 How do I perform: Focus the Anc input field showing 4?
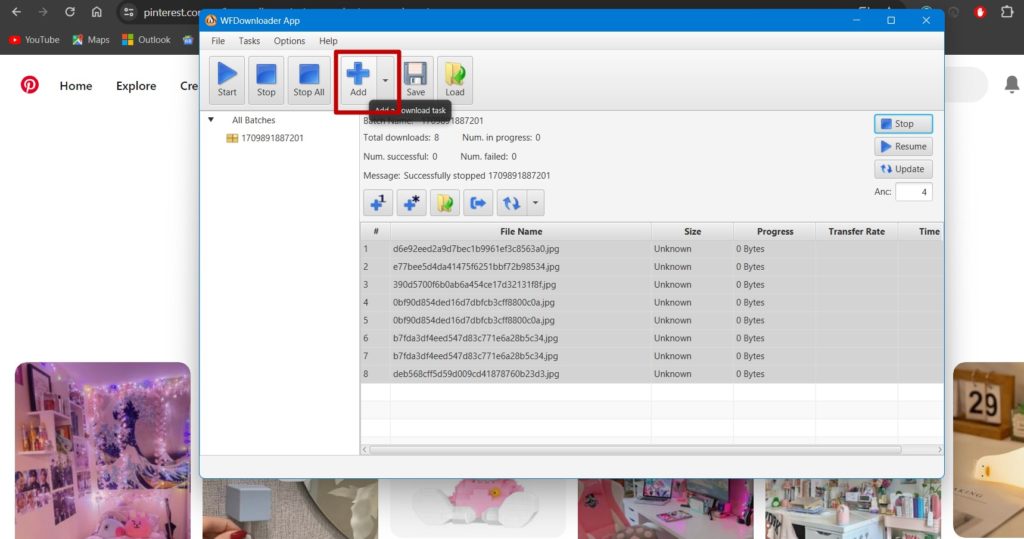click(x=914, y=192)
